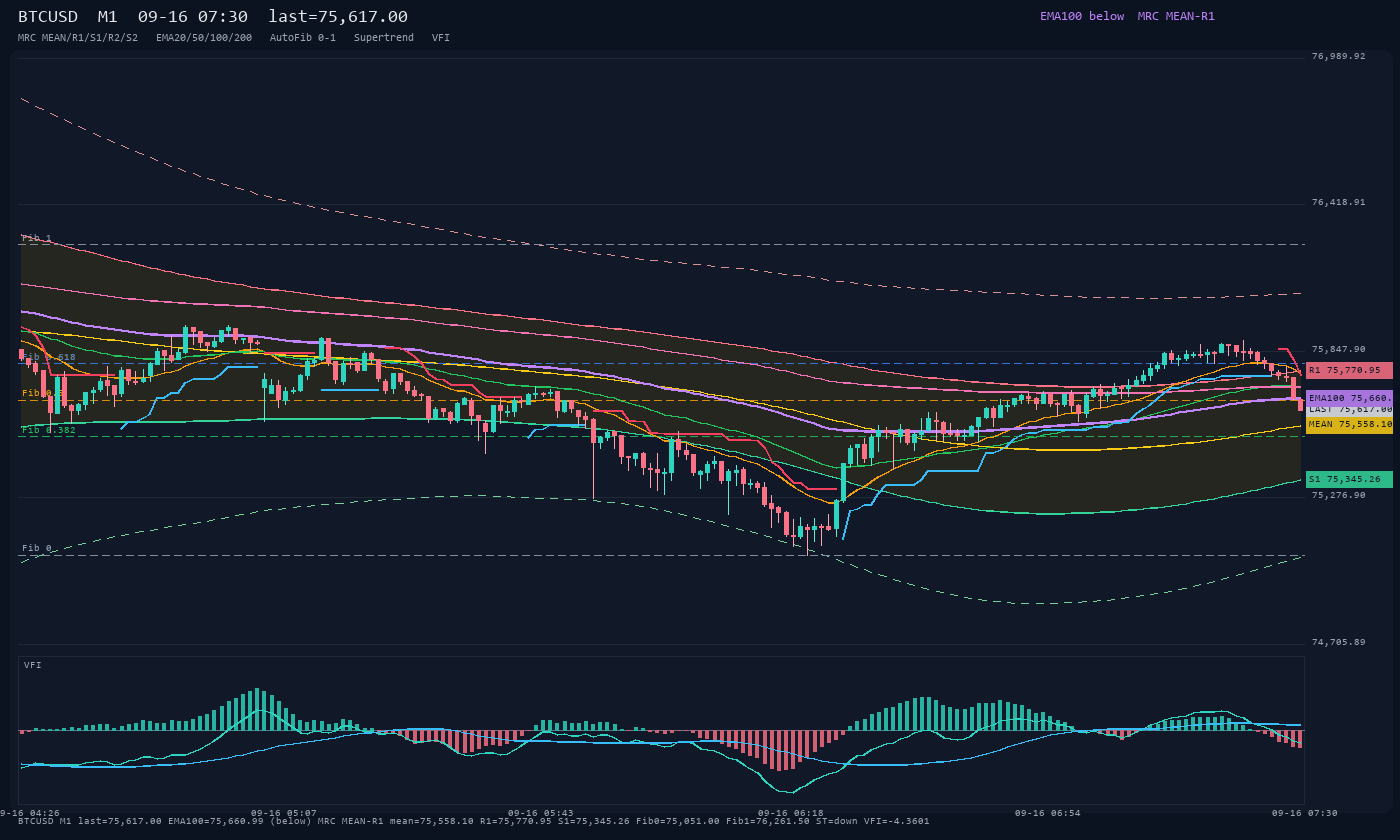Select the purple EMA100 price tag
The height and width of the screenshot is (840, 1400).
pos(1349,398)
